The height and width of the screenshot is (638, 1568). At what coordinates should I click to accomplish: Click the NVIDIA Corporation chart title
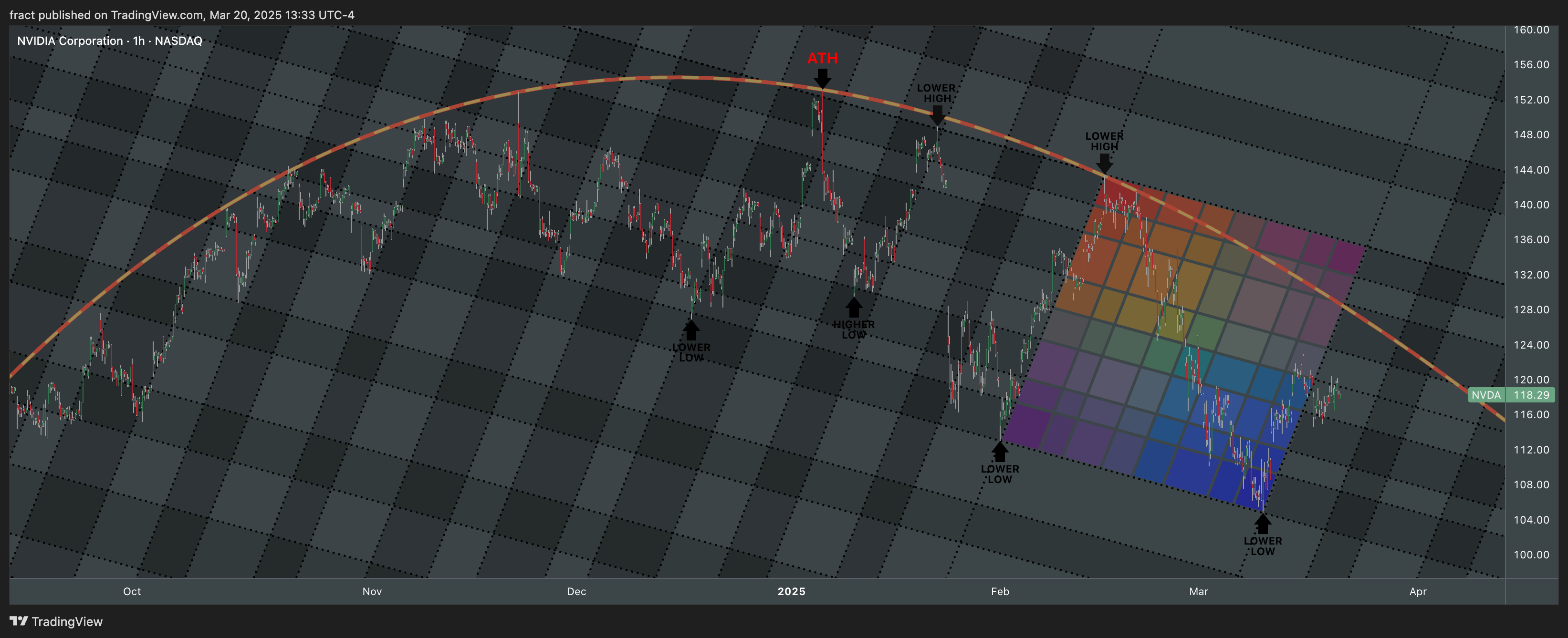tap(110, 41)
